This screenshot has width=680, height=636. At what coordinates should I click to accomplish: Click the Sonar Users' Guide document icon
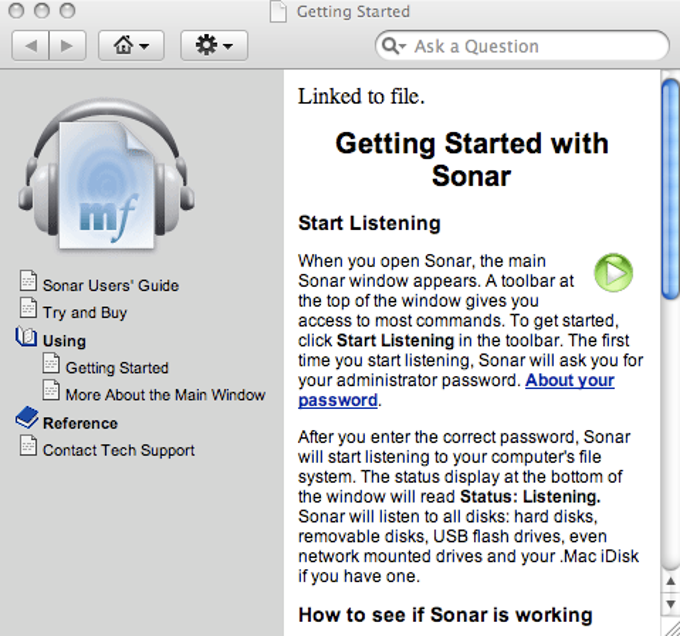[28, 280]
